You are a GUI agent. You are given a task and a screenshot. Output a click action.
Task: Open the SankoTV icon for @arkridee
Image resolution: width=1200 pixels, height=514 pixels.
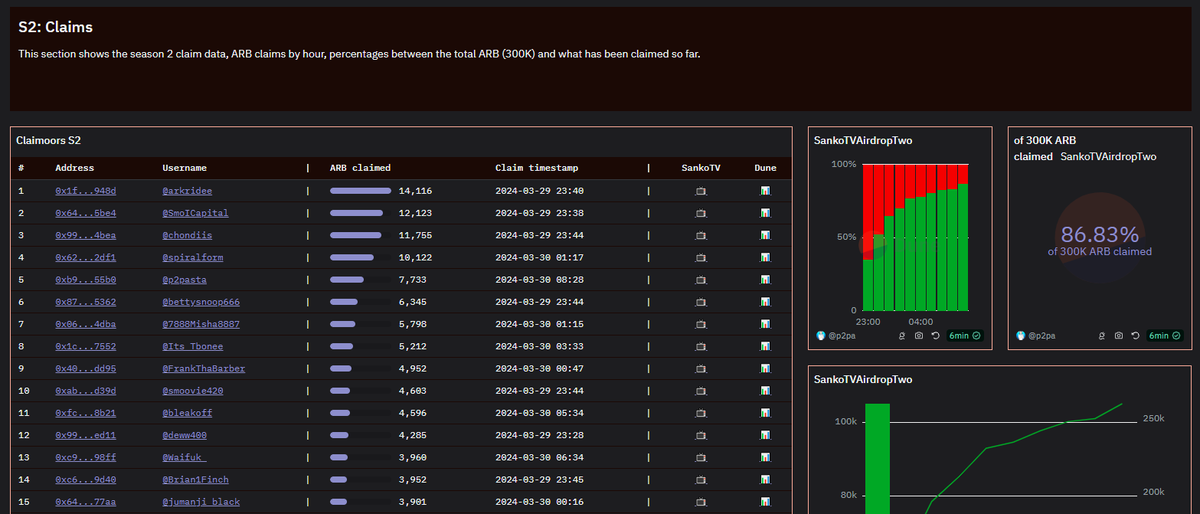point(701,190)
